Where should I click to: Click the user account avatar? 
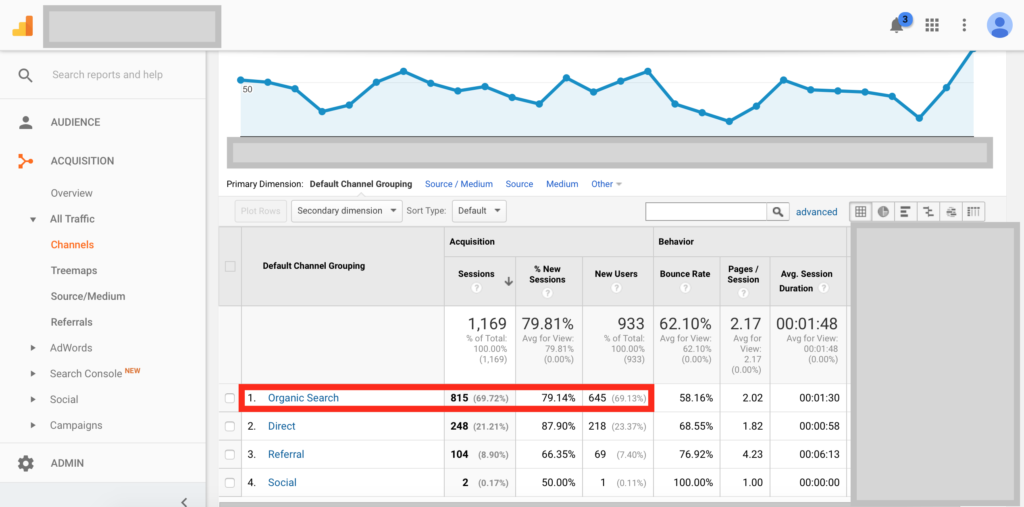(999, 25)
